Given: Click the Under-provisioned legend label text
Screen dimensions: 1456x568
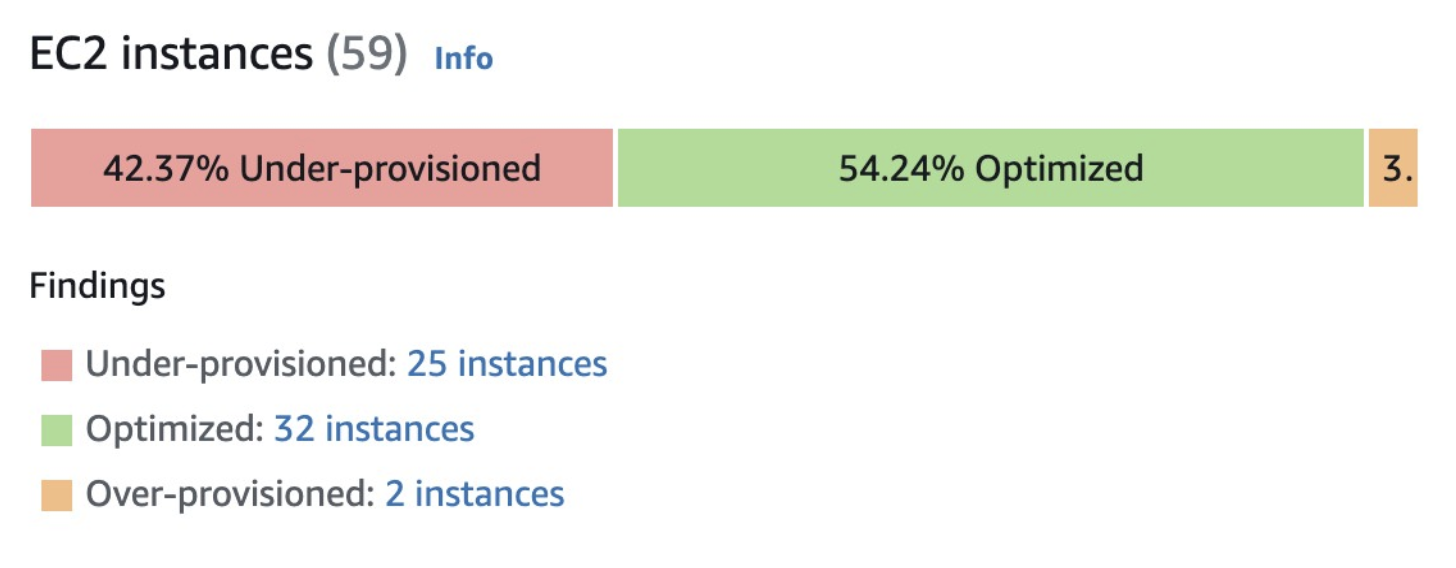Looking at the screenshot, I should tap(241, 364).
